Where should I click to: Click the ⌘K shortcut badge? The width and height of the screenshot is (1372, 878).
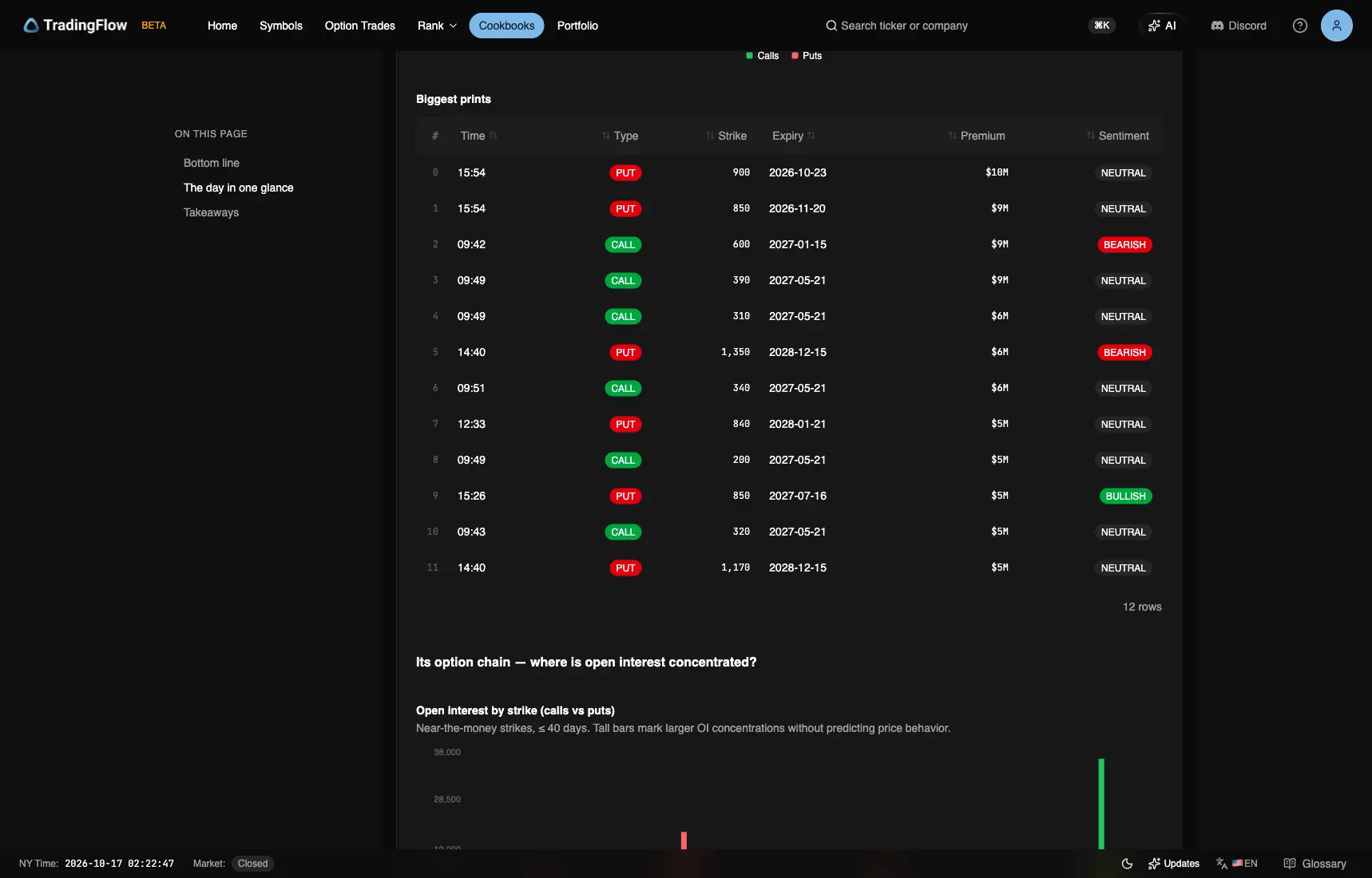(1102, 26)
